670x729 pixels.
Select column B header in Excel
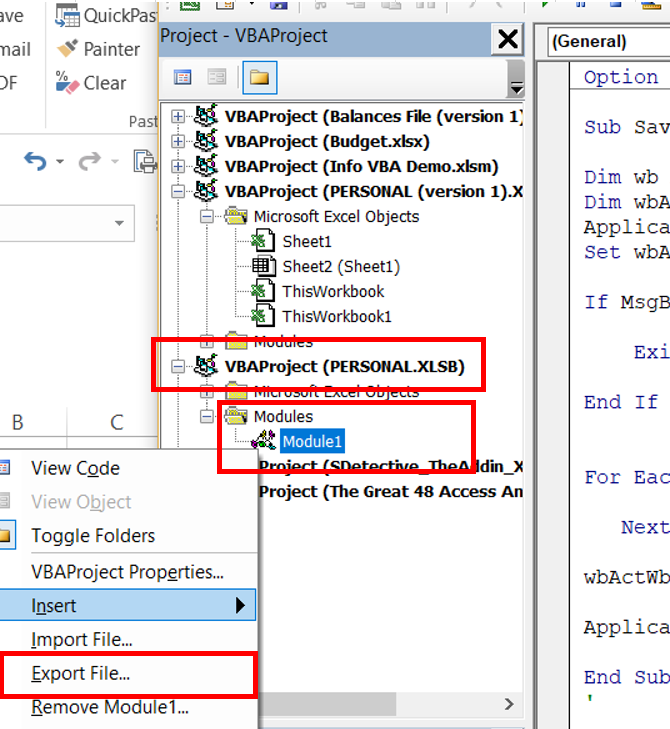(x=18, y=422)
